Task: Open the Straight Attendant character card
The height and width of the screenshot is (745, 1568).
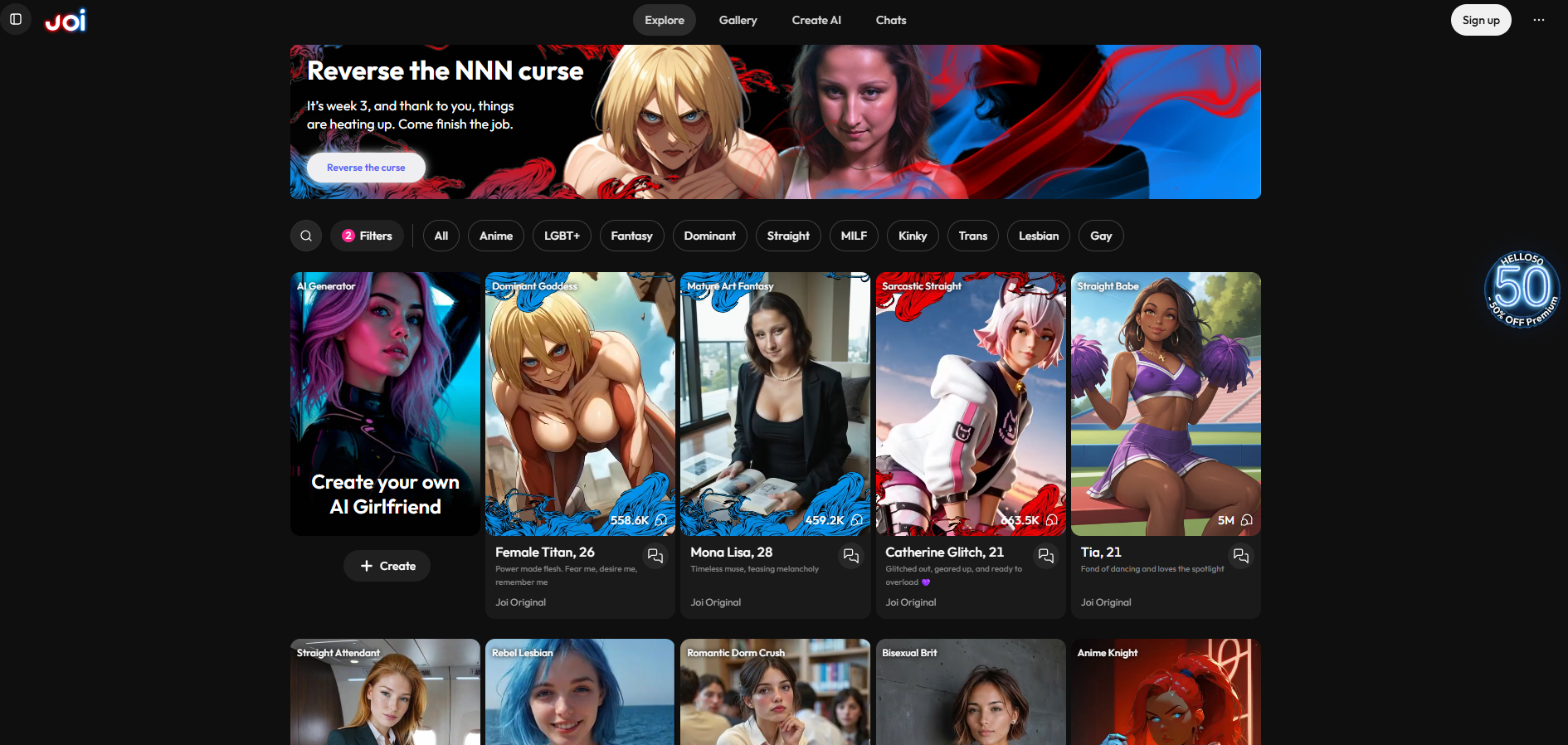Action: pyautogui.click(x=385, y=692)
